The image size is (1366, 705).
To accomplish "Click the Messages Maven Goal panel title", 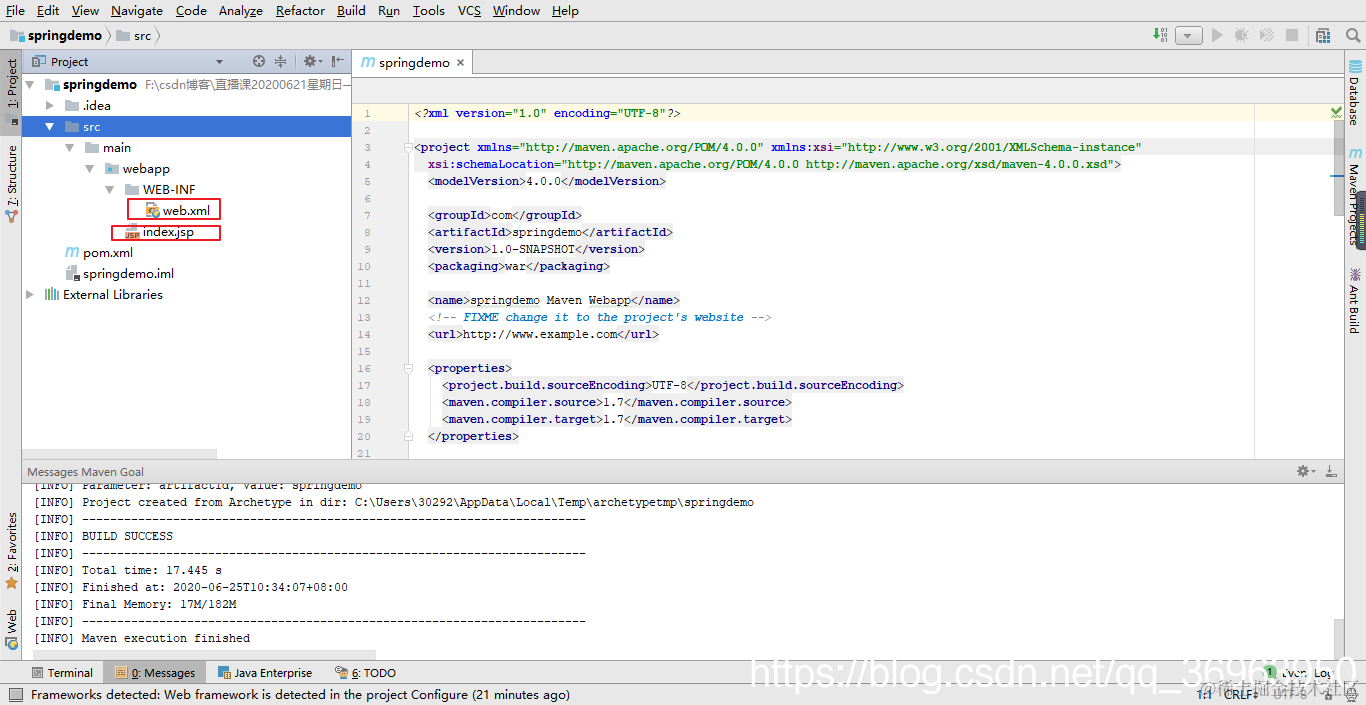I will [x=86, y=471].
